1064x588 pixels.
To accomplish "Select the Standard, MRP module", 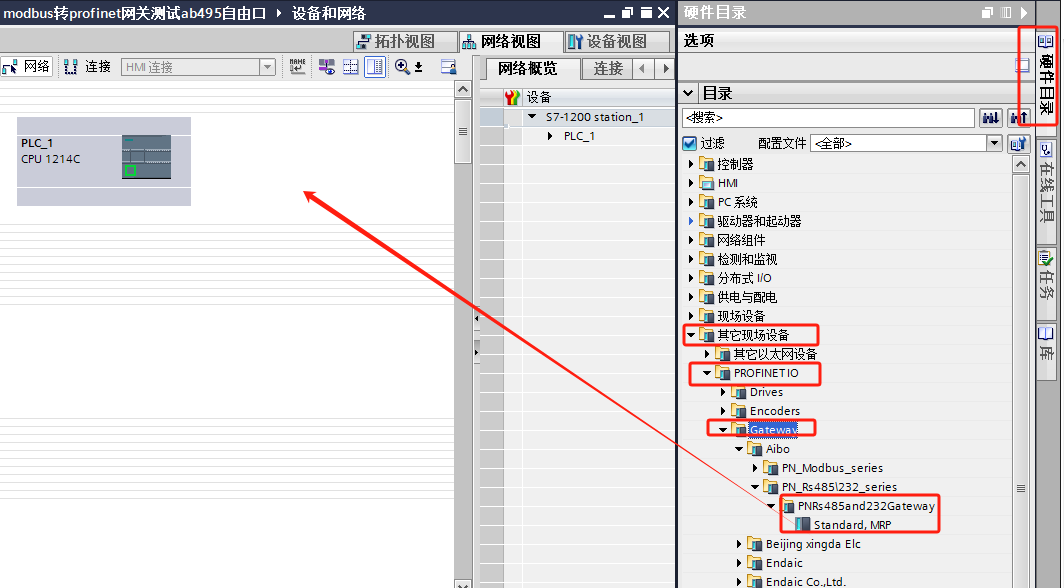I will (x=852, y=524).
